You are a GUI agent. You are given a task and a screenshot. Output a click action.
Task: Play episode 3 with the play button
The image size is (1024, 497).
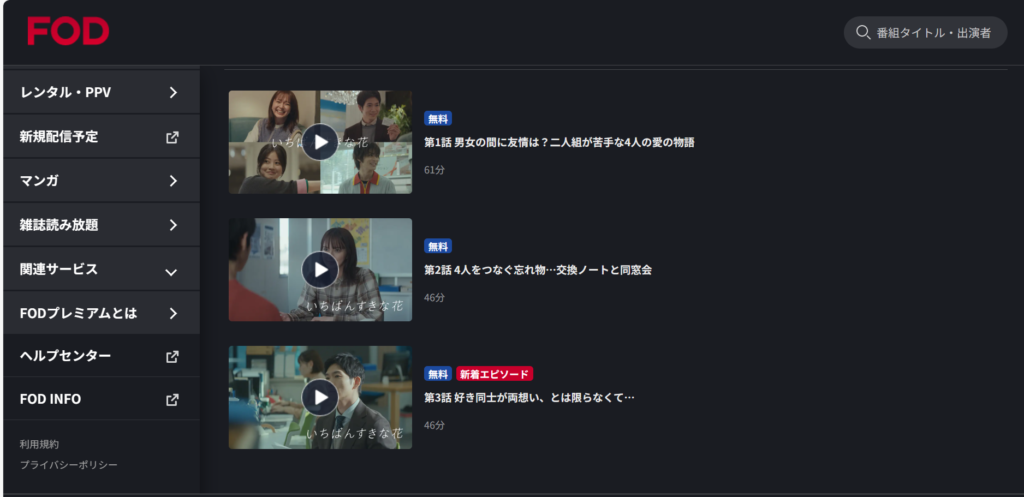click(x=320, y=397)
